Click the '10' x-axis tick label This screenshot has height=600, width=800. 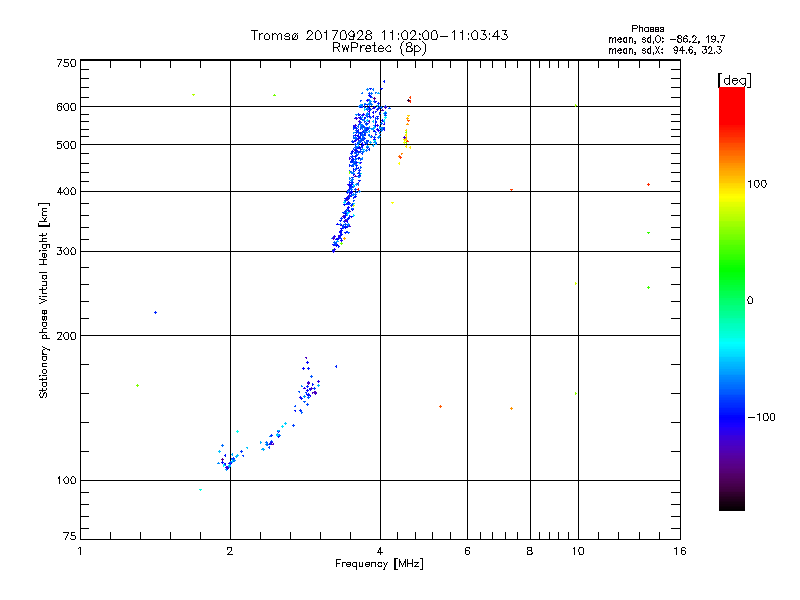[x=578, y=551]
